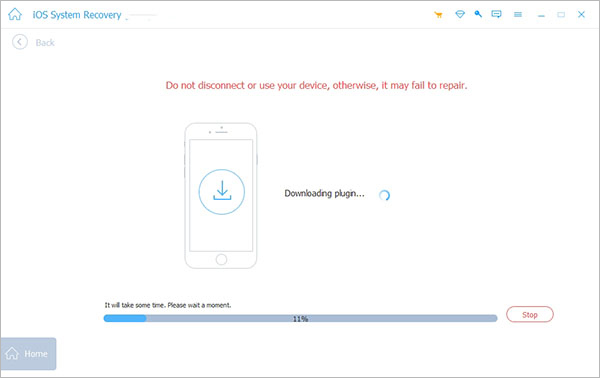Viewport: 600px width, 378px height.
Task: Open the feedback chat icon
Action: pyautogui.click(x=496, y=15)
